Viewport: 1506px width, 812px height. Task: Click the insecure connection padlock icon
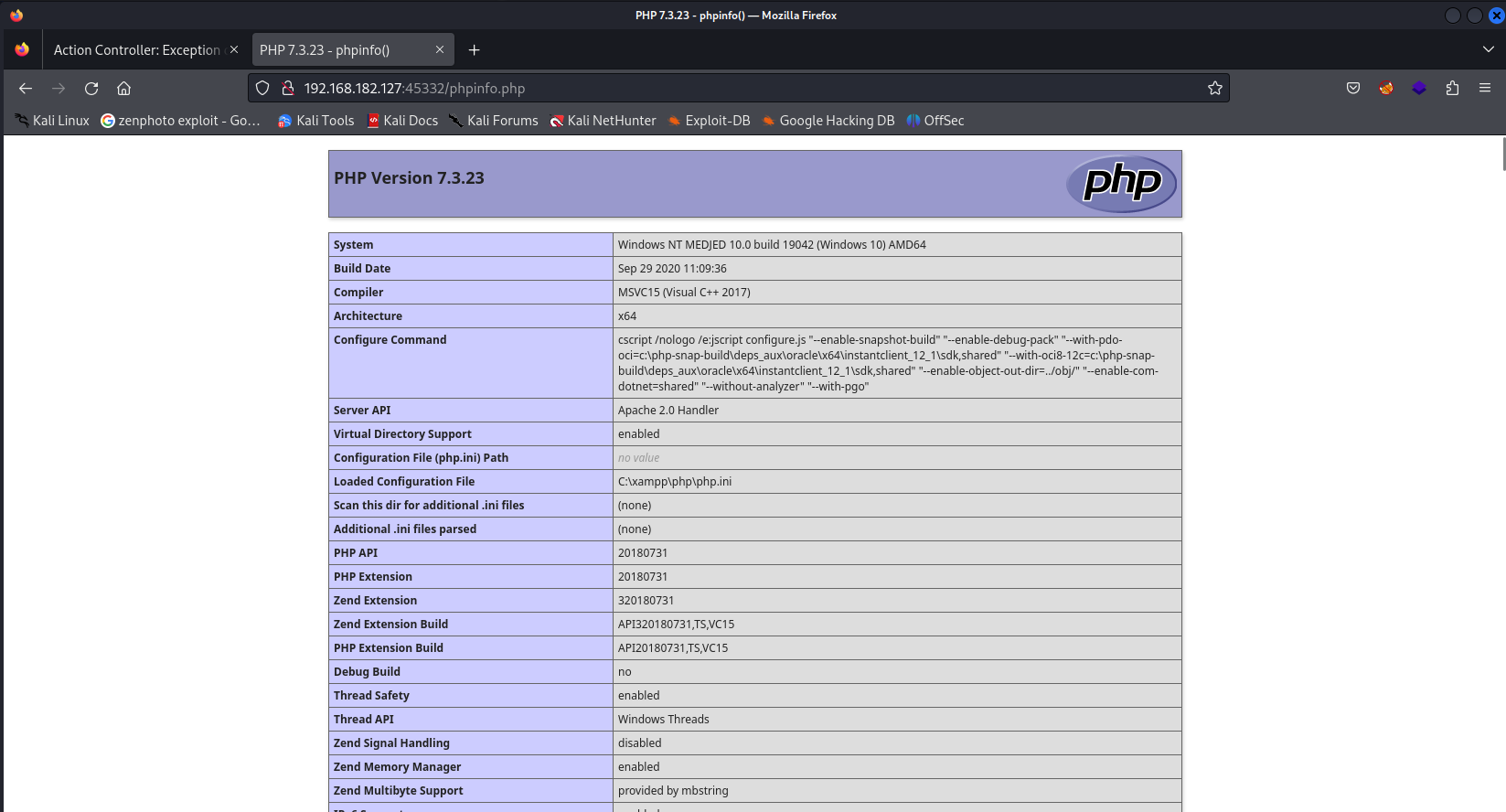[287, 89]
